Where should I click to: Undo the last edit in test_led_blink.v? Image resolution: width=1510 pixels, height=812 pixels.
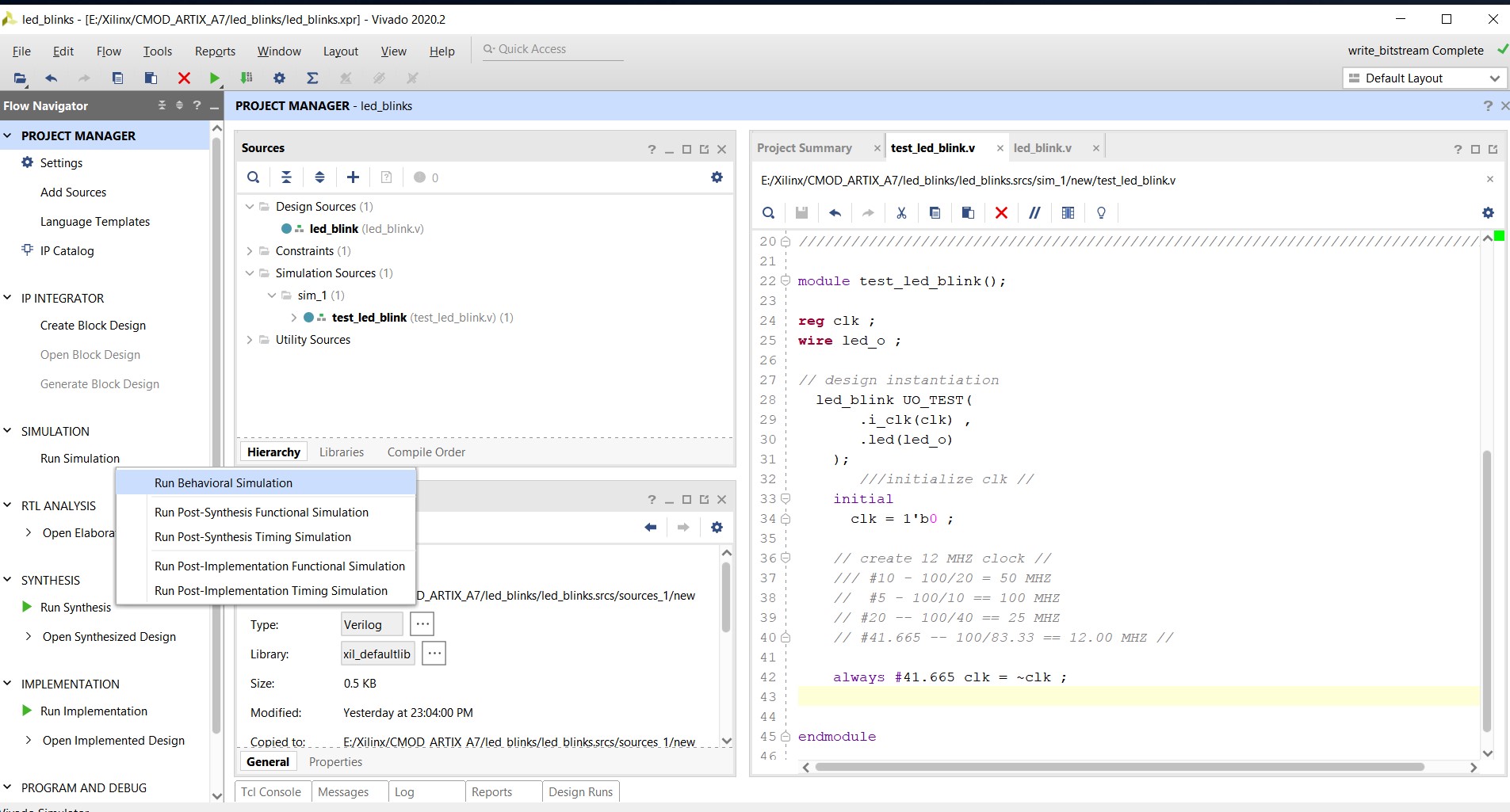coord(833,212)
